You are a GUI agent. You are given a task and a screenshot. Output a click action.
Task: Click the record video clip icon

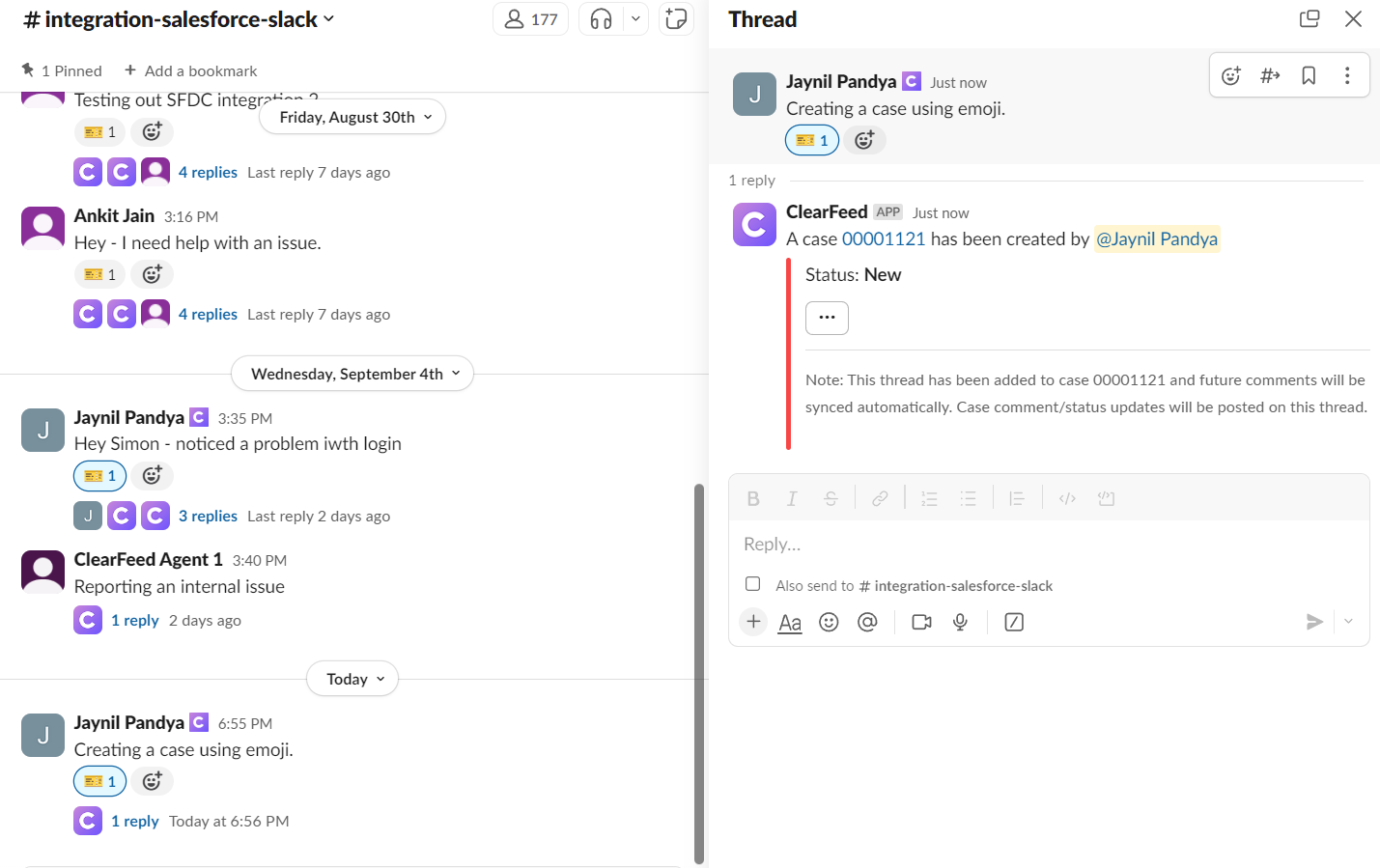click(921, 622)
